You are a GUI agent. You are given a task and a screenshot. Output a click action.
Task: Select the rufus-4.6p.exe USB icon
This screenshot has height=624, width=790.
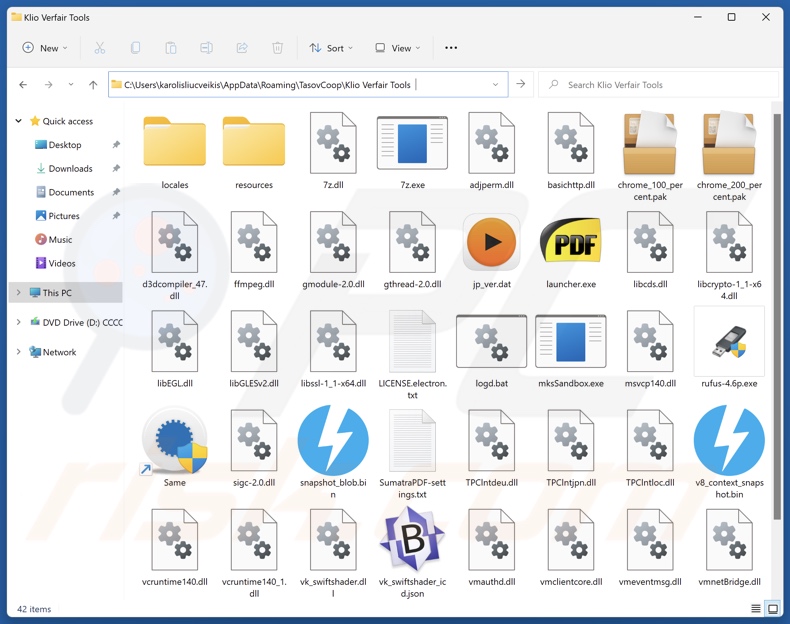coord(729,341)
